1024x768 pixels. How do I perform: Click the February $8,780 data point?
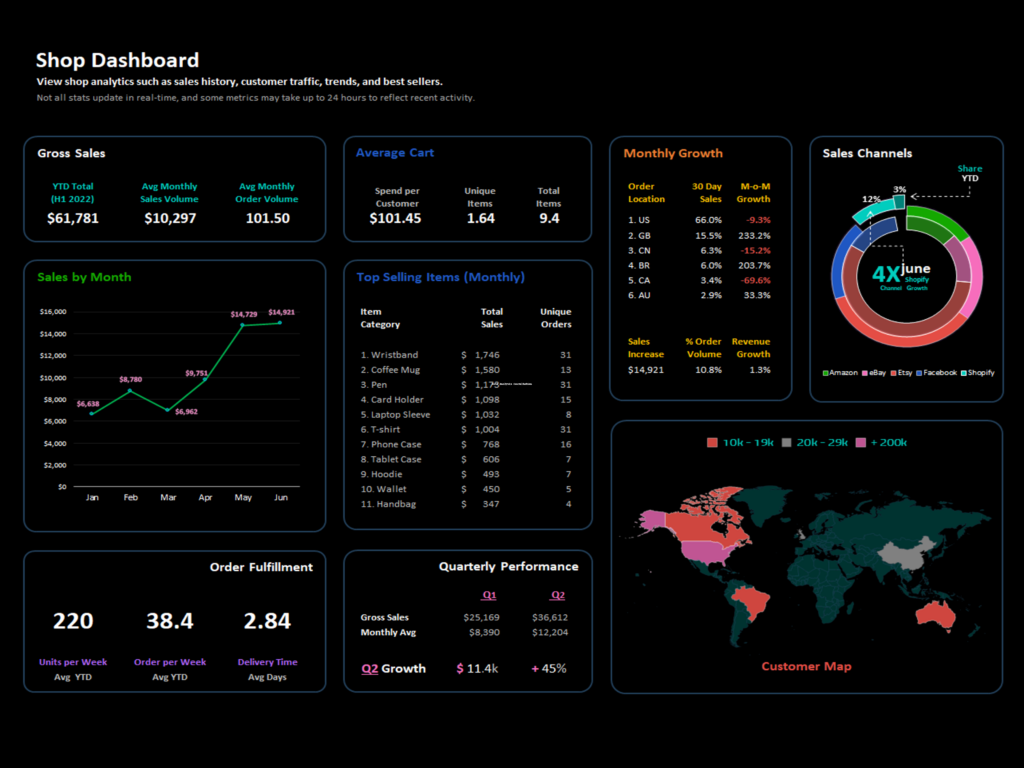coord(130,391)
